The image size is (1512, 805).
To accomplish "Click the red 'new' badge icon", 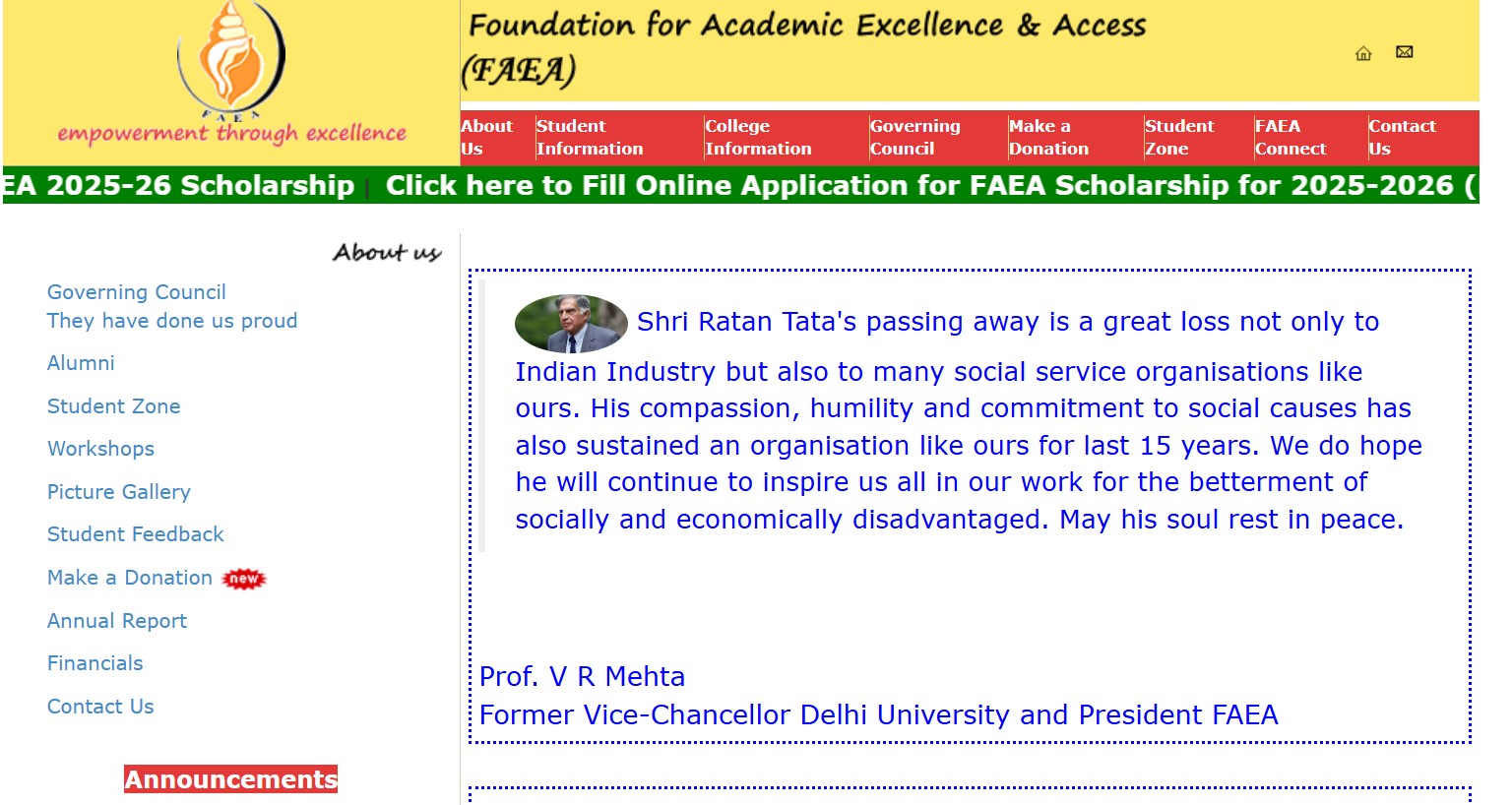I will click(244, 579).
